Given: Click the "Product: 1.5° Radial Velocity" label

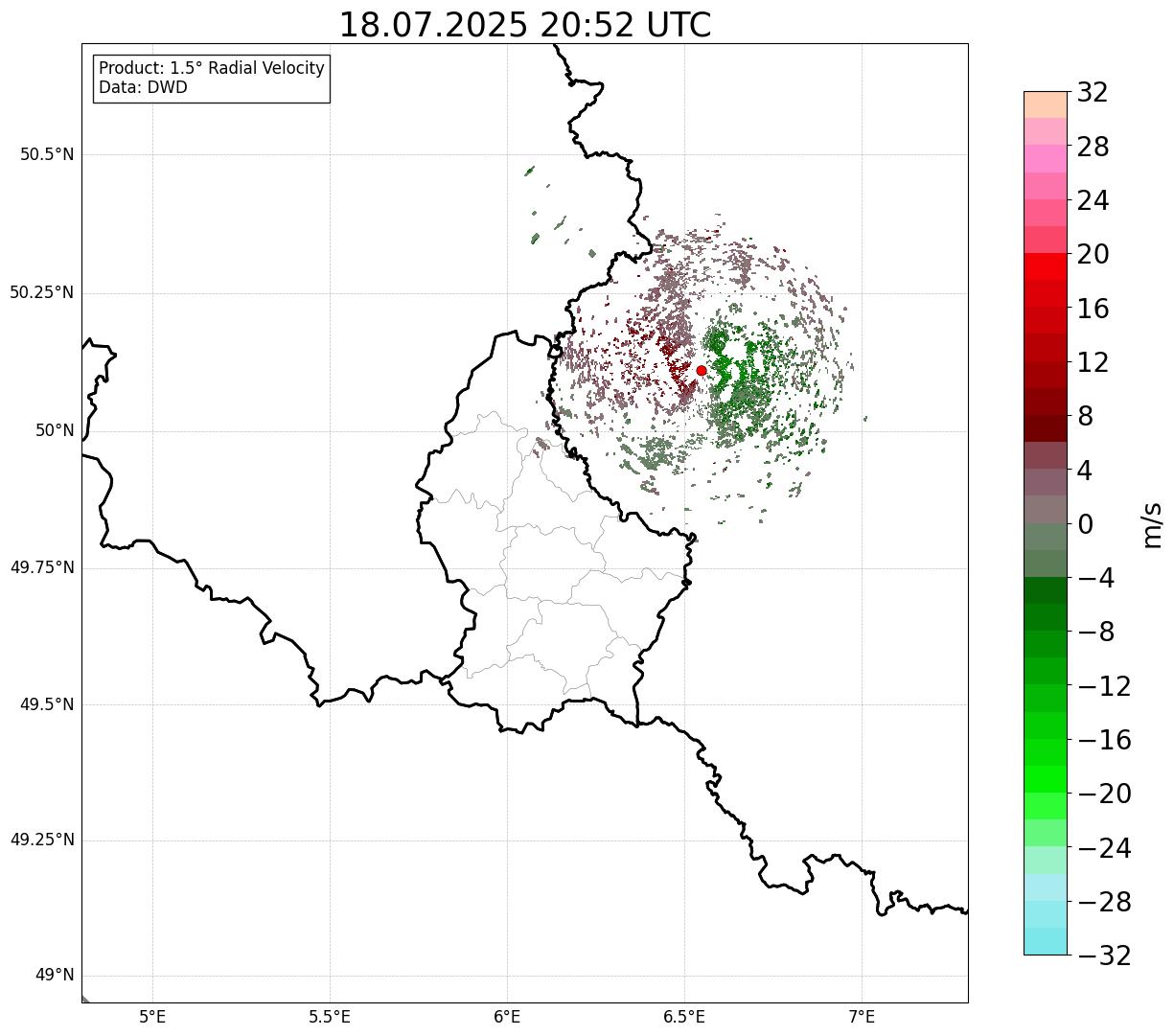Looking at the screenshot, I should 212,69.
